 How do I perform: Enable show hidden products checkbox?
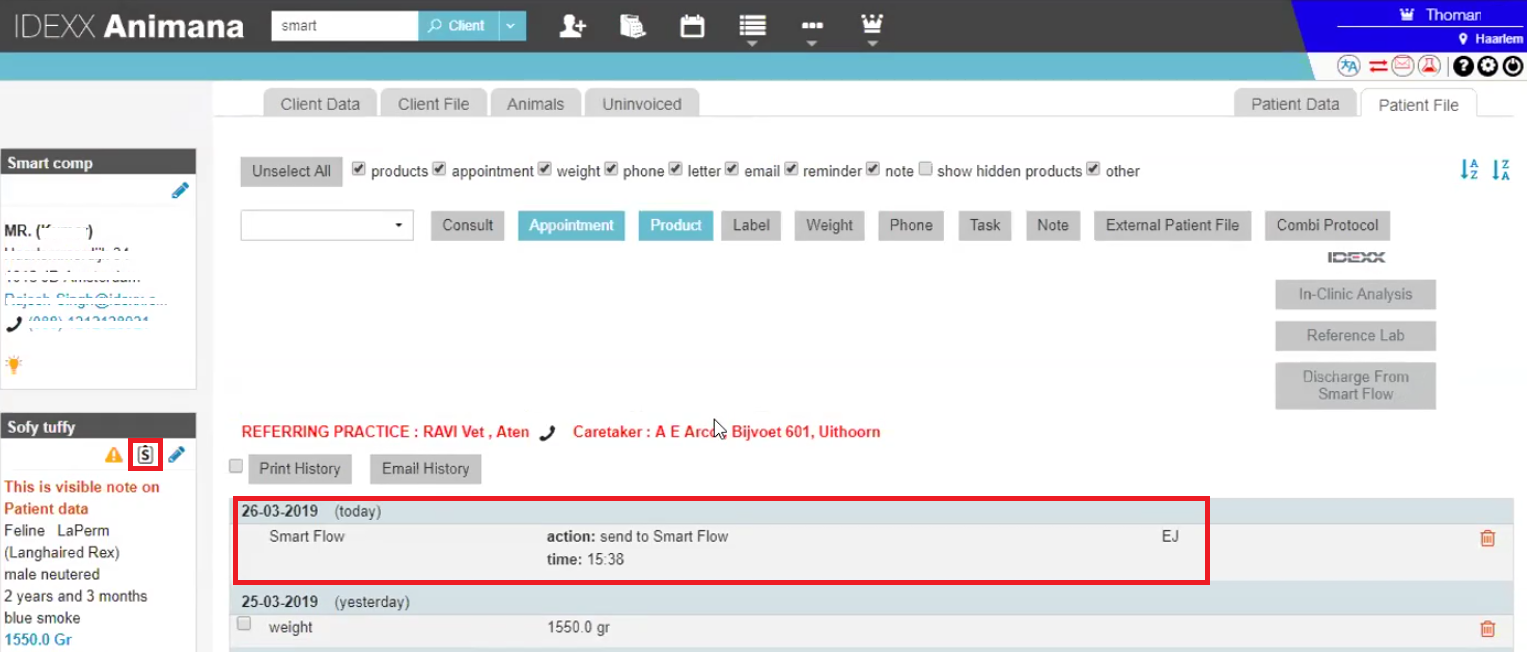point(925,169)
